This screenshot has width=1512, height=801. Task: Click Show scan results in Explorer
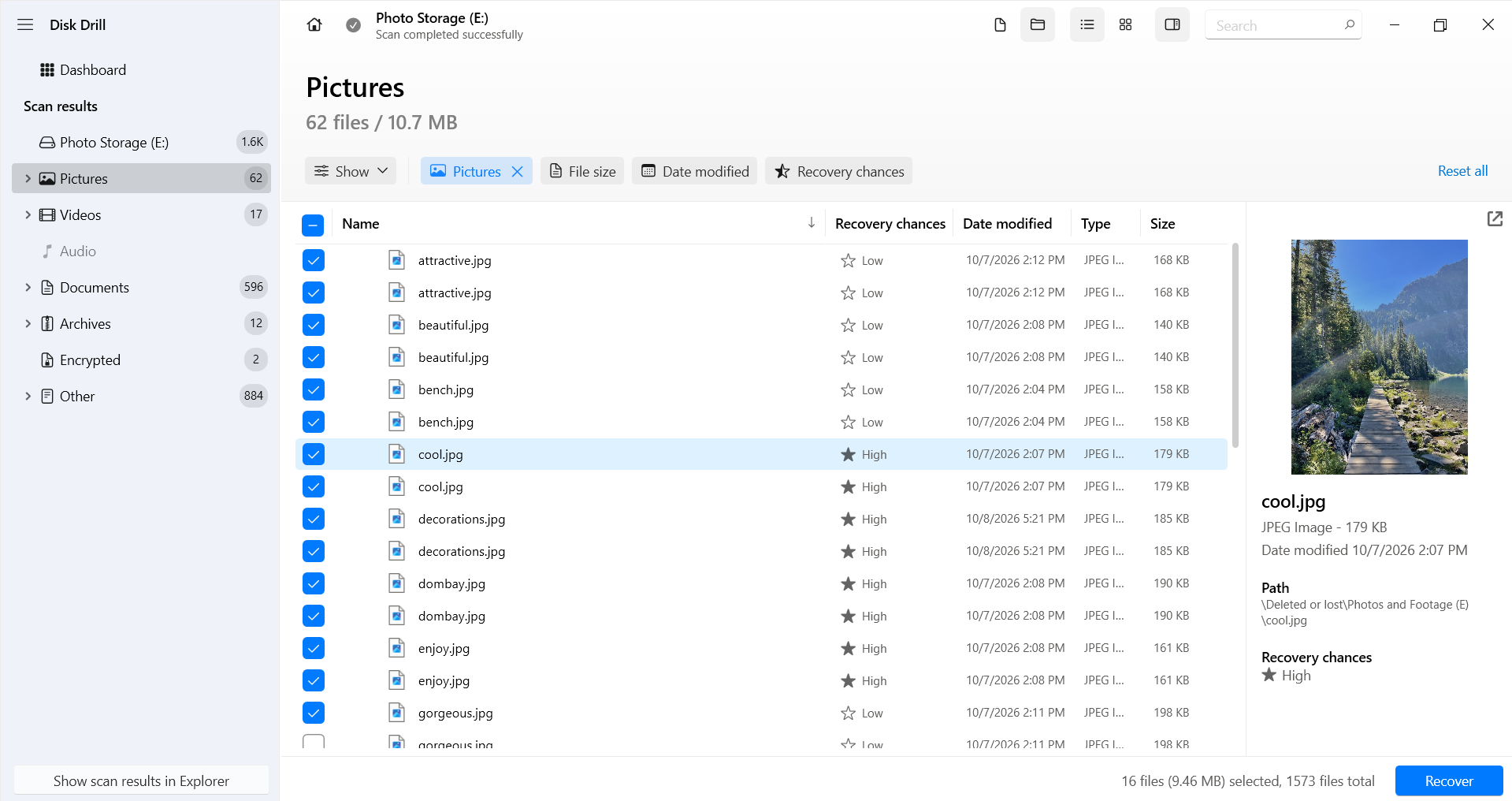click(141, 781)
